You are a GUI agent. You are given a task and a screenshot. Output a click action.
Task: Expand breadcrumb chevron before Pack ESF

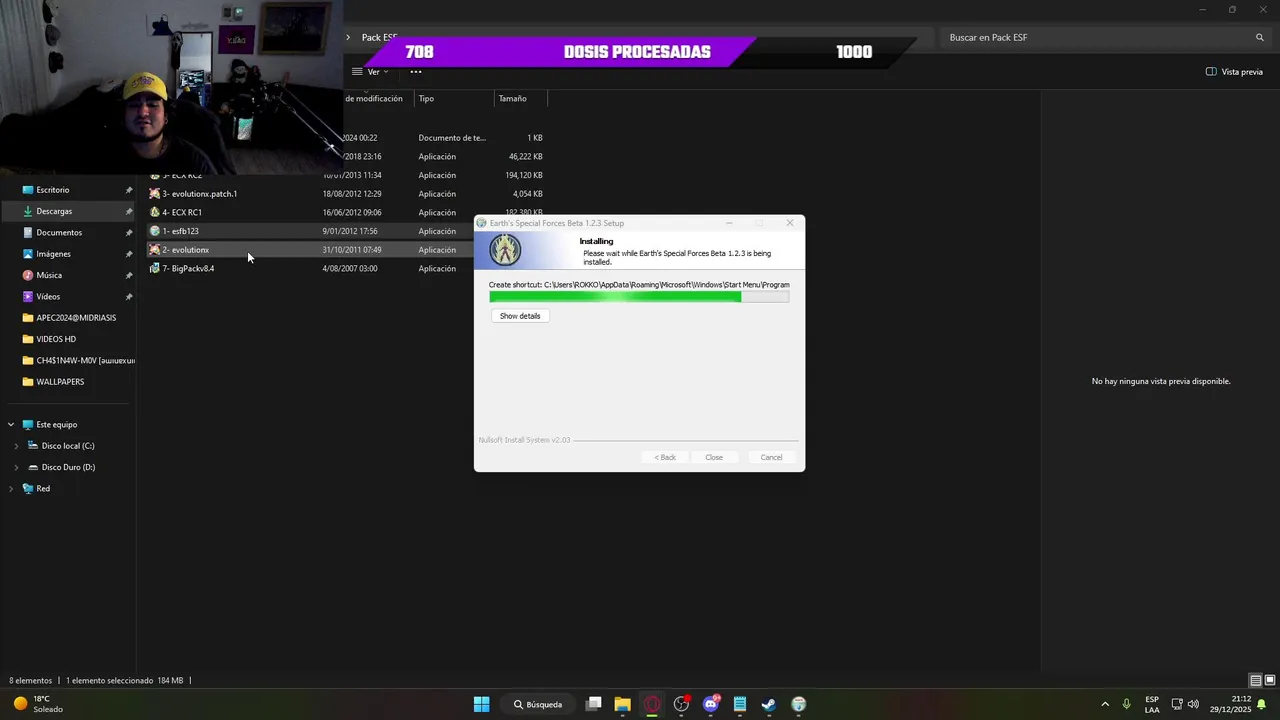(x=348, y=37)
